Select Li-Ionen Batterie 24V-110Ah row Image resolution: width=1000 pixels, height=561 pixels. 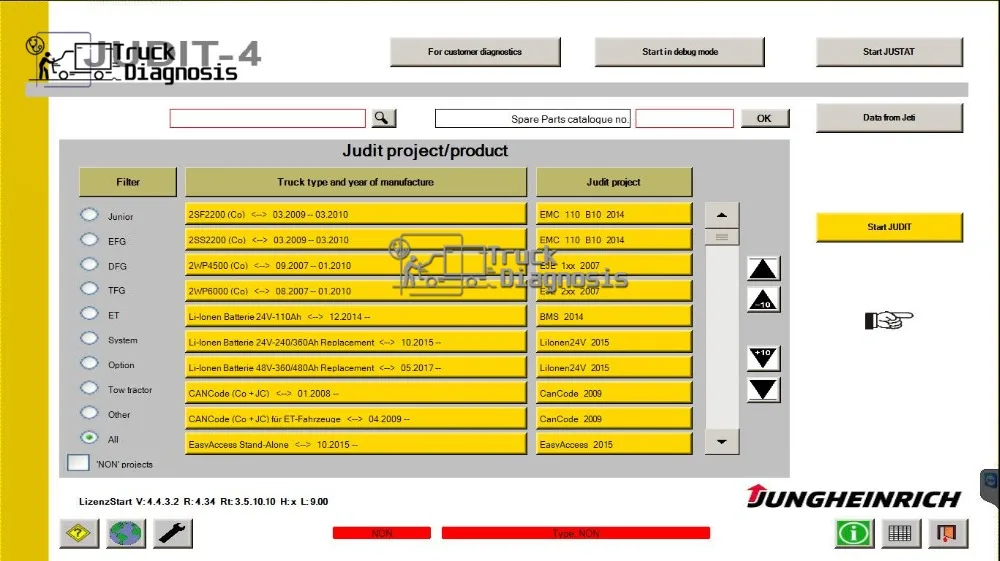pos(356,316)
